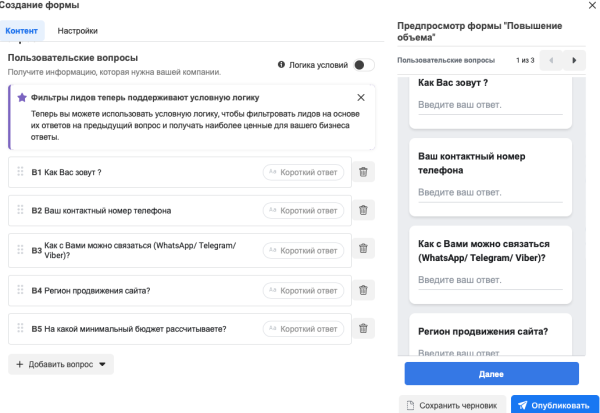Grab drag handle of question B1
600x413 pixels.
(x=19, y=172)
